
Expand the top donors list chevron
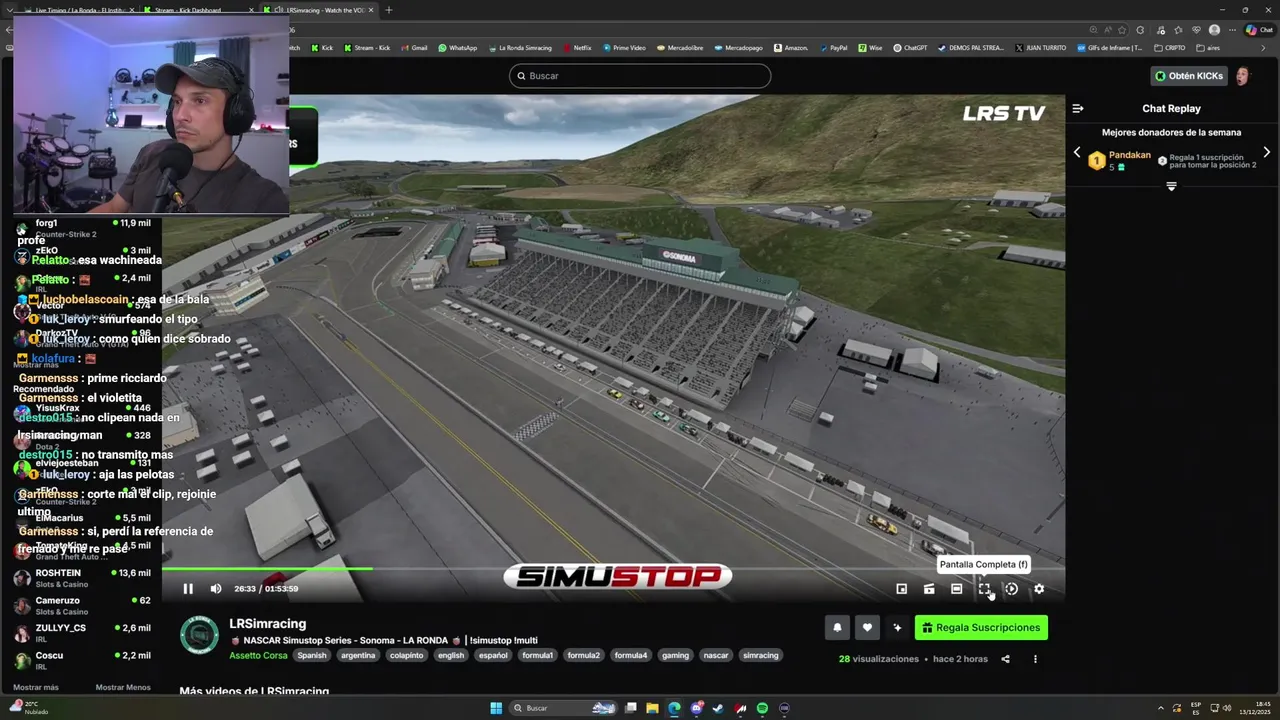pos(1171,186)
